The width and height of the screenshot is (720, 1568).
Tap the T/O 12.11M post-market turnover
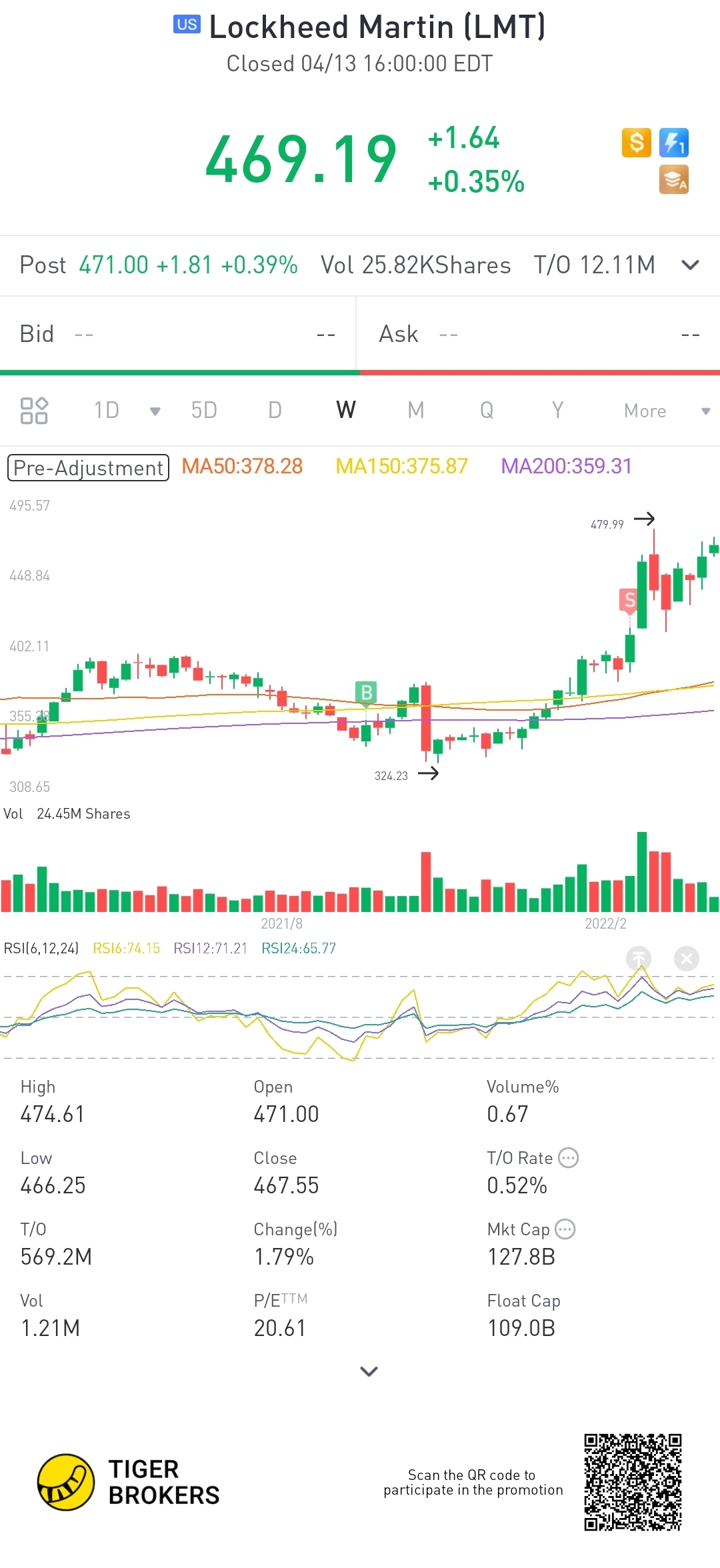tap(594, 265)
